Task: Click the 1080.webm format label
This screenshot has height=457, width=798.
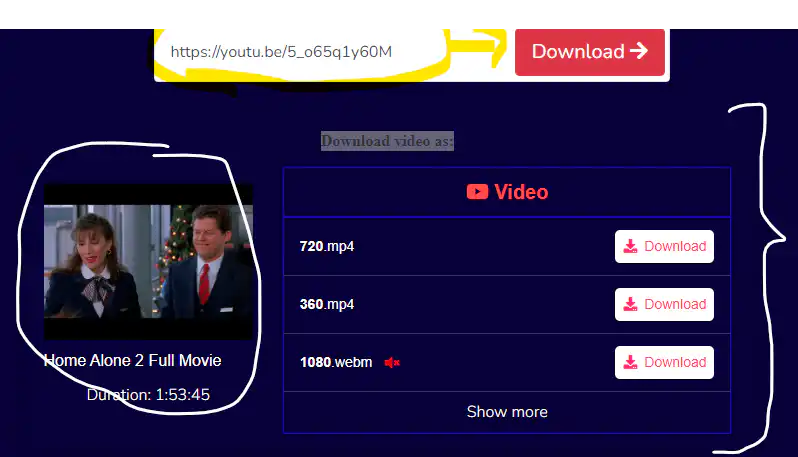Action: 336,362
